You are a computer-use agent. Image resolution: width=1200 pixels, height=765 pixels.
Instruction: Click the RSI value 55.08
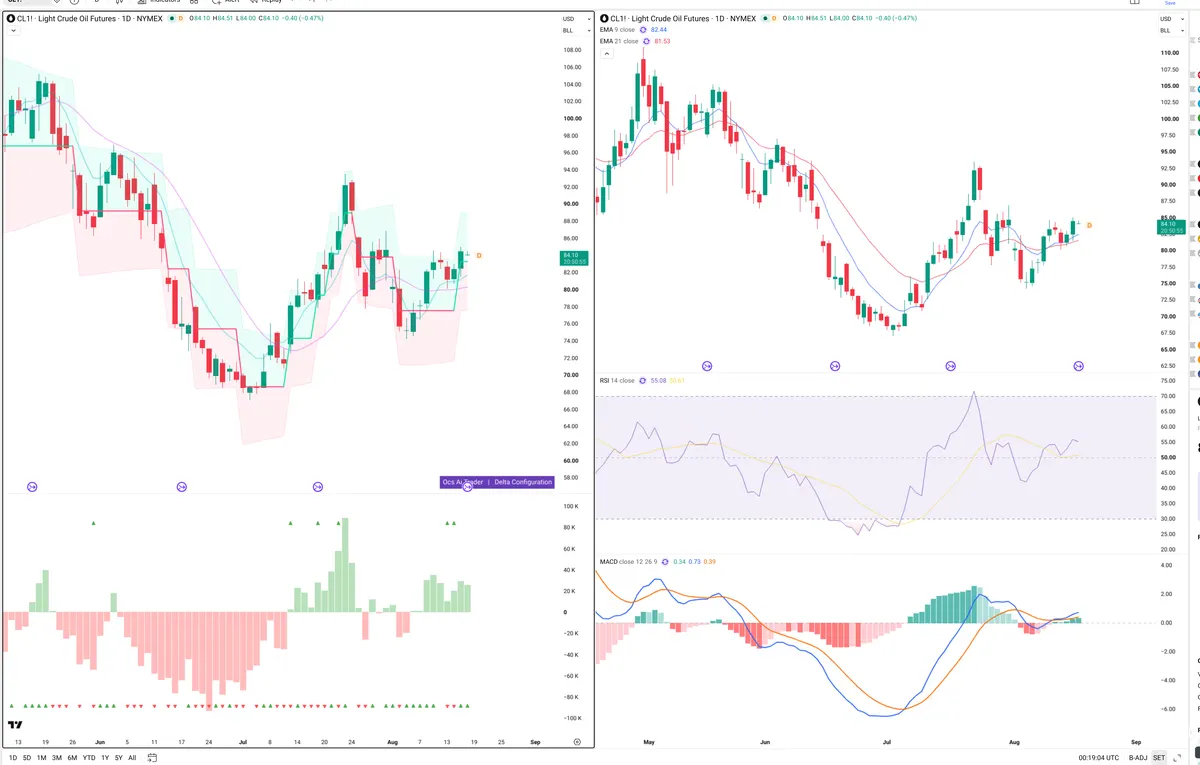658,380
